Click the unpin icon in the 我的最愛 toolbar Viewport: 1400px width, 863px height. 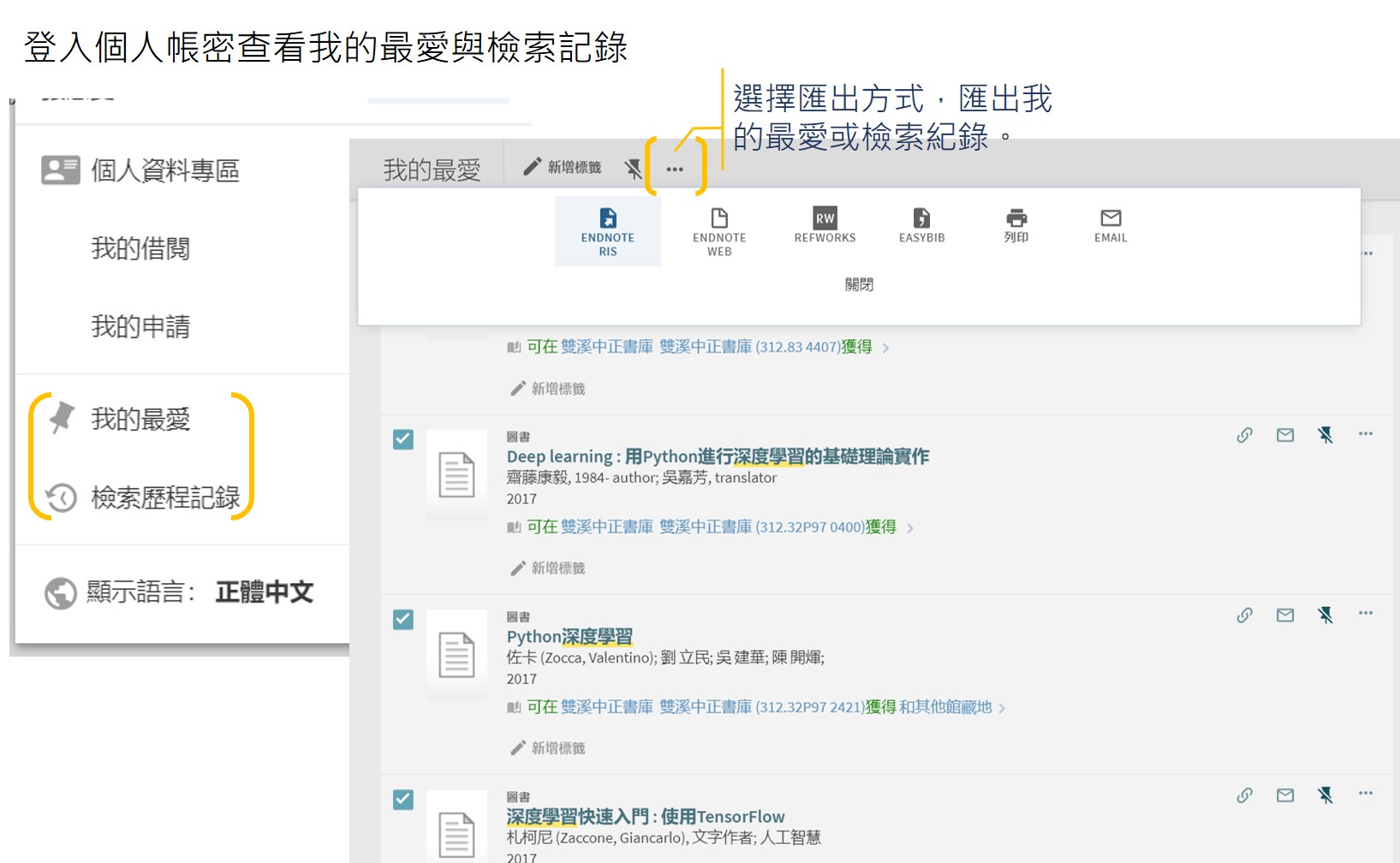point(634,167)
